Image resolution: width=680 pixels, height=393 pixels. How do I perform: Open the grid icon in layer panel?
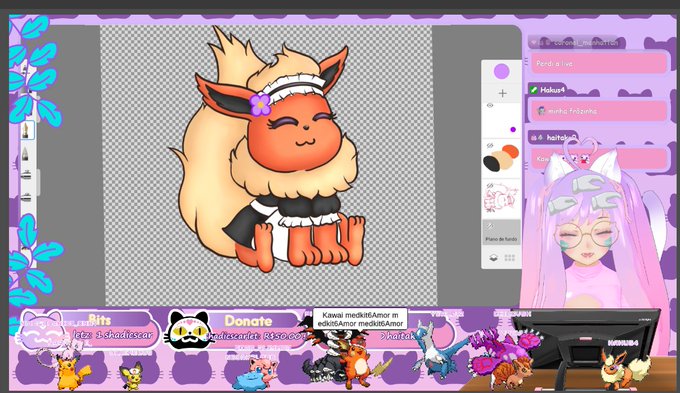pos(510,258)
